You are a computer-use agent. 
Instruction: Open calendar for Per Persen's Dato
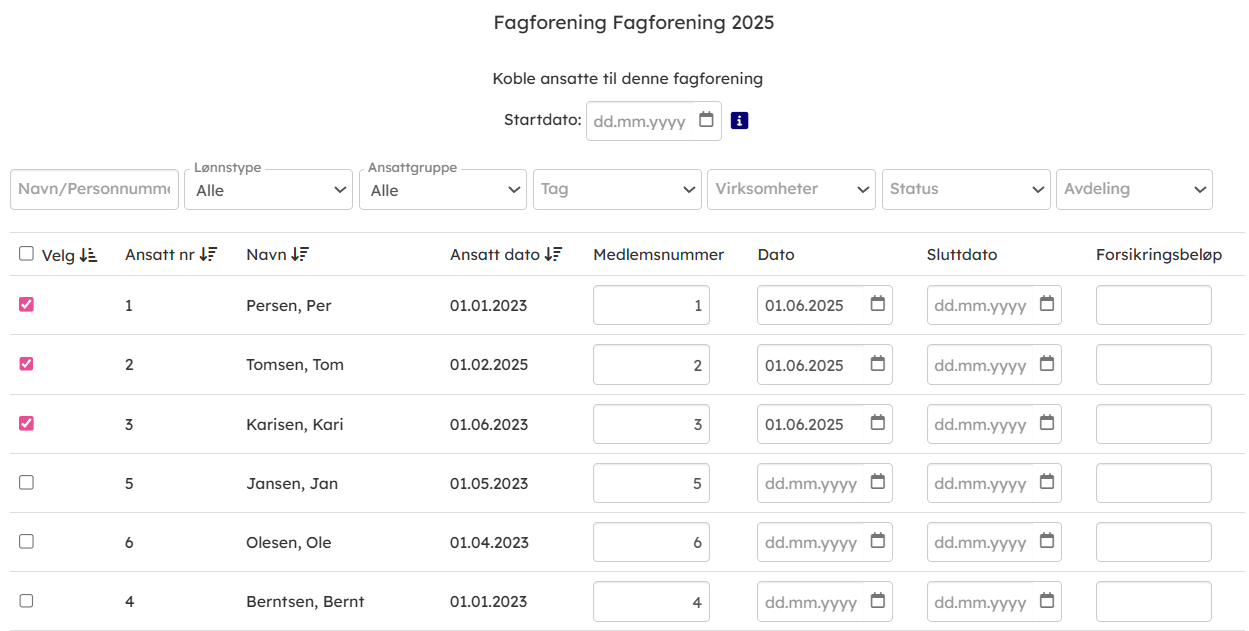(x=877, y=304)
